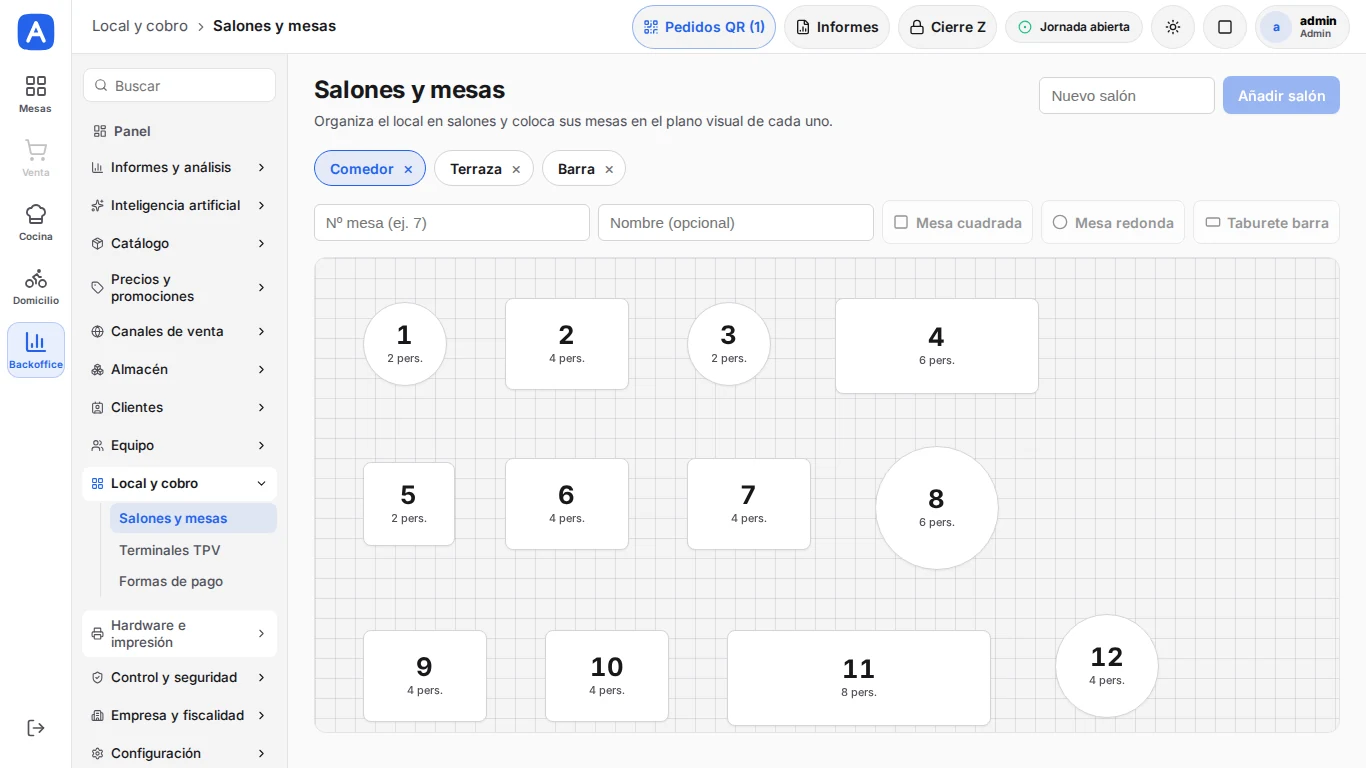The width and height of the screenshot is (1366, 768).
Task: Expand the Catálogo section
Action: (179, 244)
